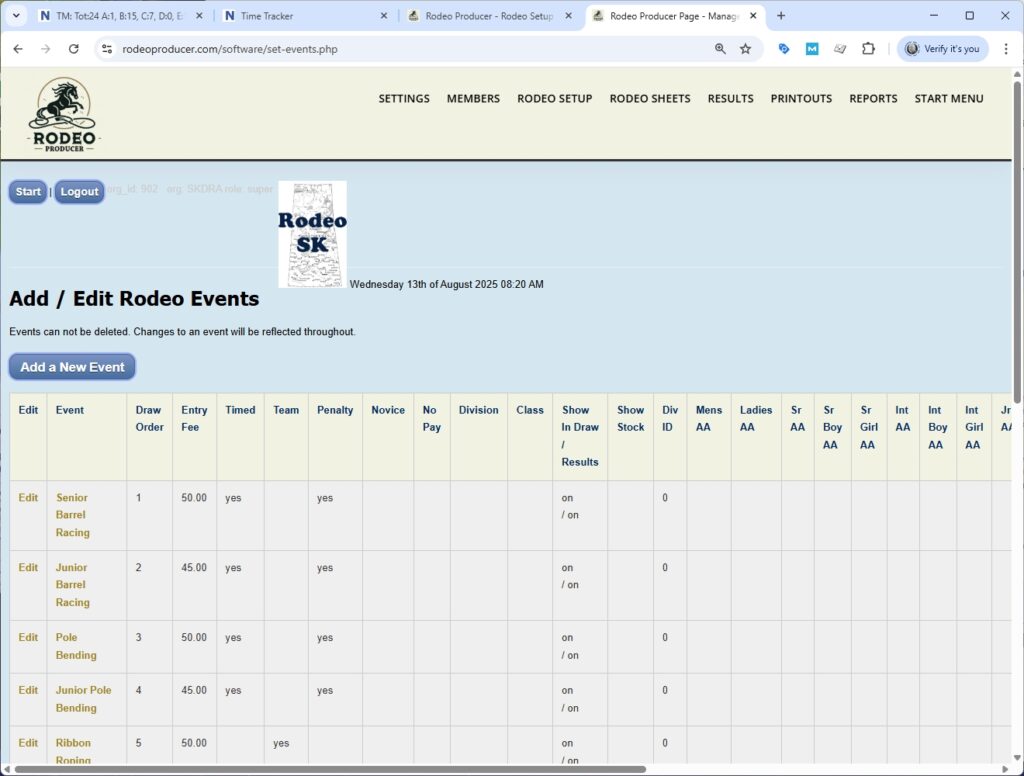The height and width of the screenshot is (776, 1024).
Task: Reload the page
Action: coord(73,49)
